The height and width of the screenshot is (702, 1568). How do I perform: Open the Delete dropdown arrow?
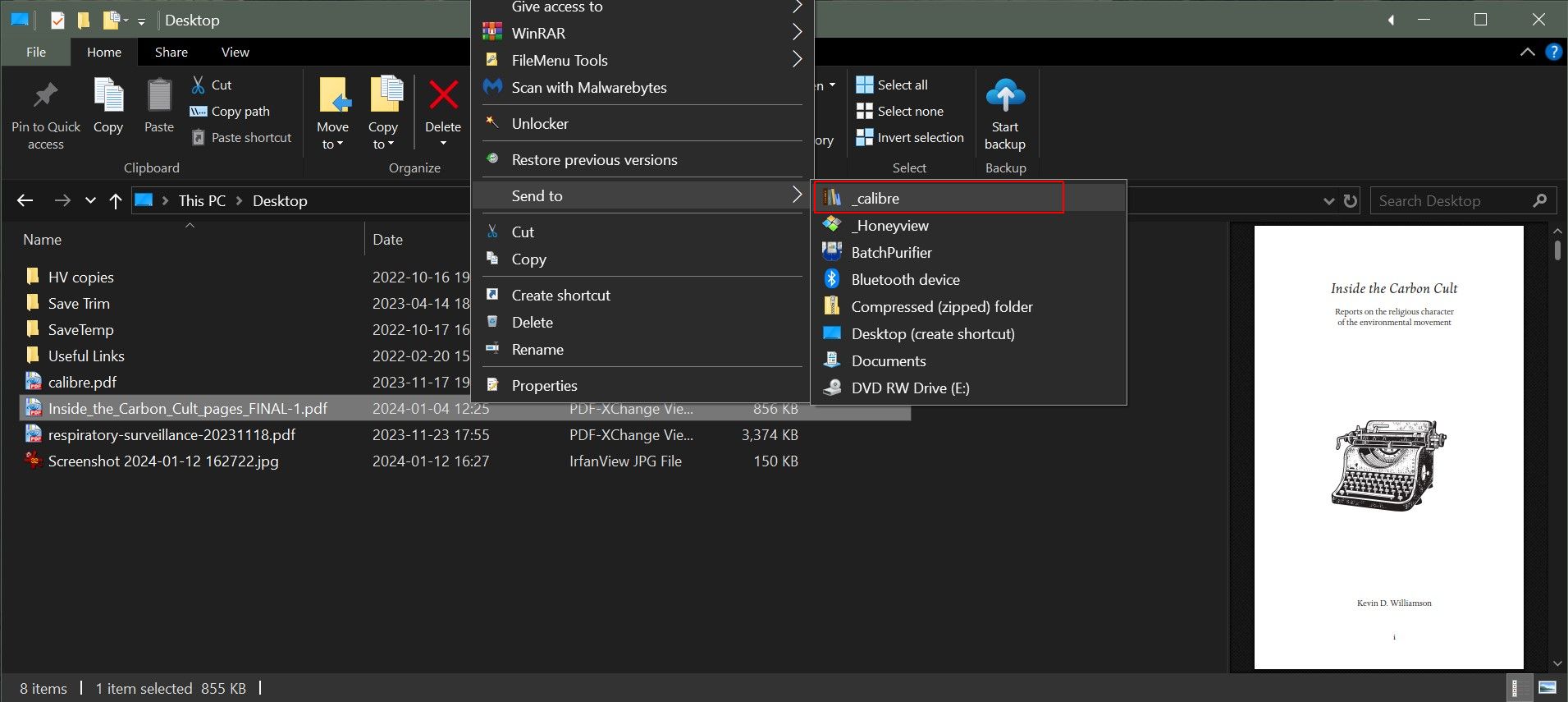click(443, 144)
